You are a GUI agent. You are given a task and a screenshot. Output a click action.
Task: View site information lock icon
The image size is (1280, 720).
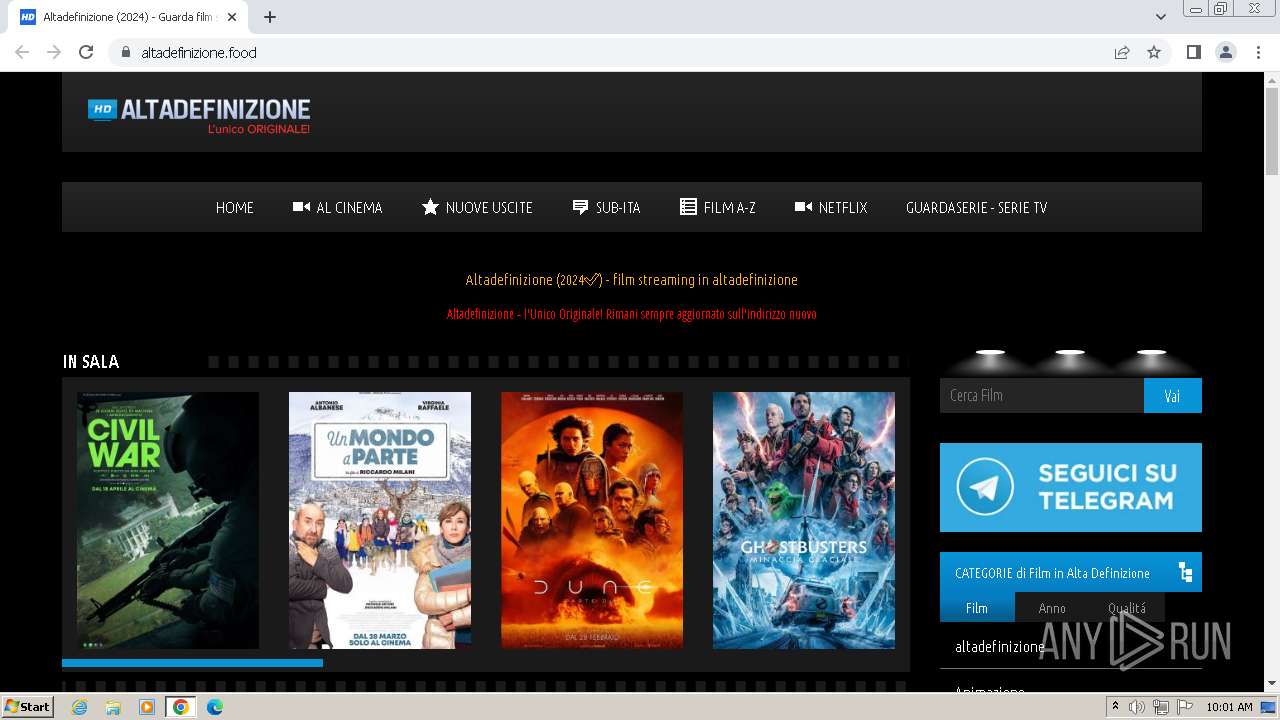point(125,52)
